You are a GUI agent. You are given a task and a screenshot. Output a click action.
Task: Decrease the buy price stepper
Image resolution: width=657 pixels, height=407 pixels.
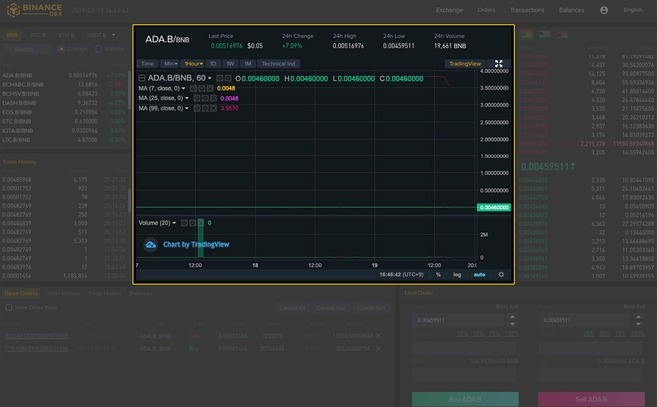click(x=512, y=324)
